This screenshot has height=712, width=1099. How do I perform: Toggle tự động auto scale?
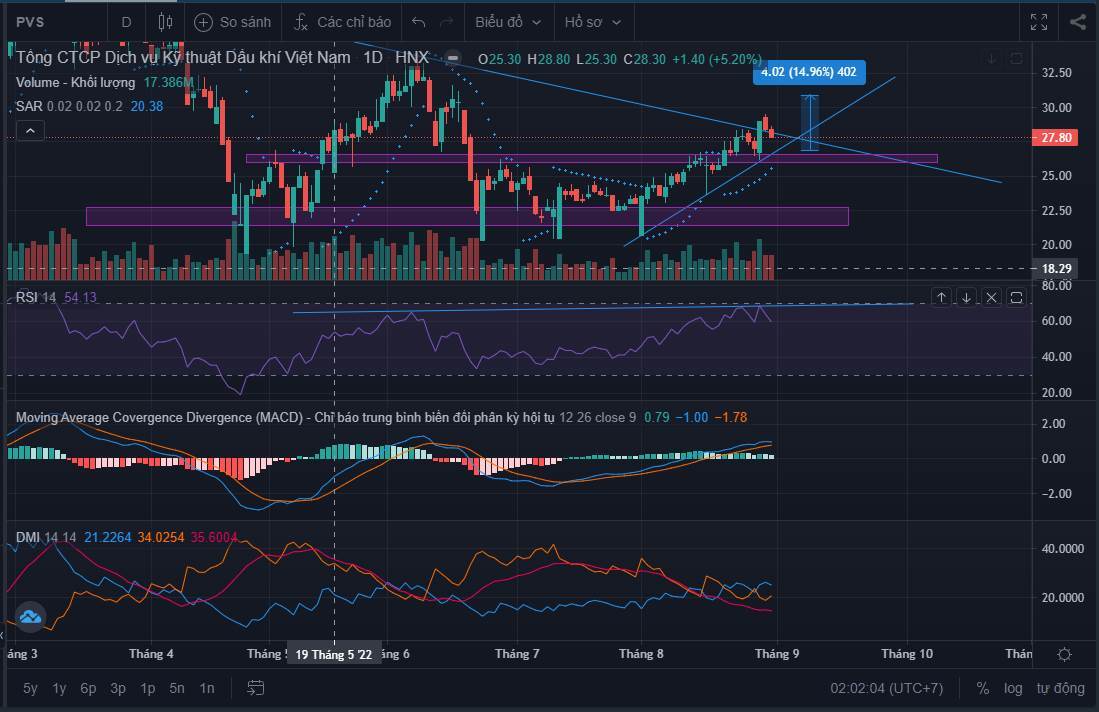(1060, 688)
